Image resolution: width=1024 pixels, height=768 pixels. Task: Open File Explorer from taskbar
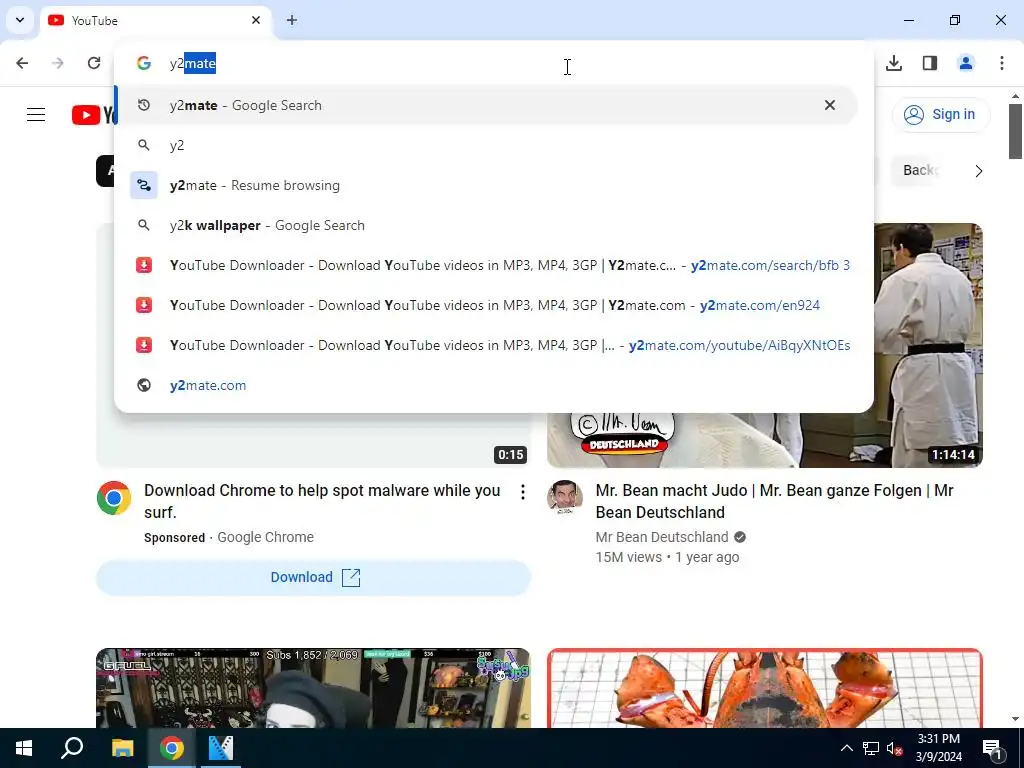[x=122, y=748]
